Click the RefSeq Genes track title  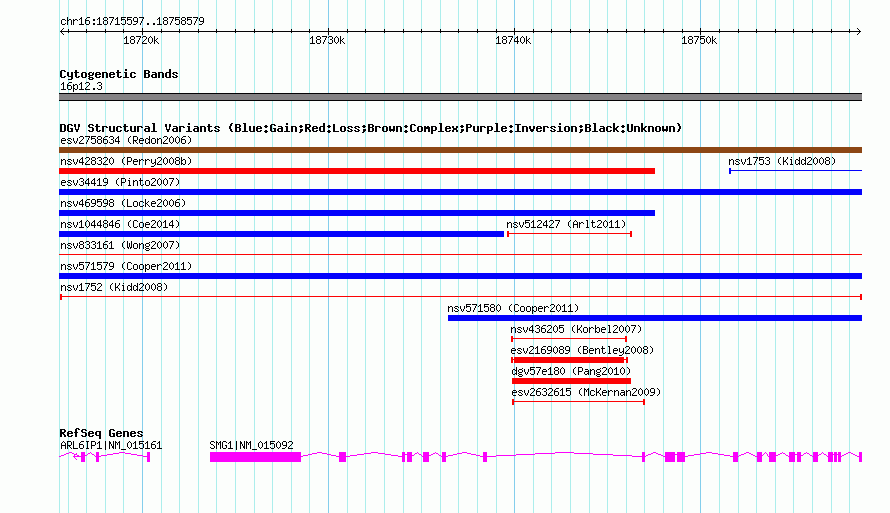(101, 433)
